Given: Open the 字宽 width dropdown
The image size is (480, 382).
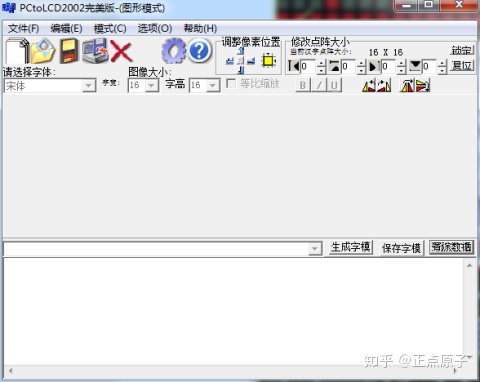Looking at the screenshot, I should (152, 86).
